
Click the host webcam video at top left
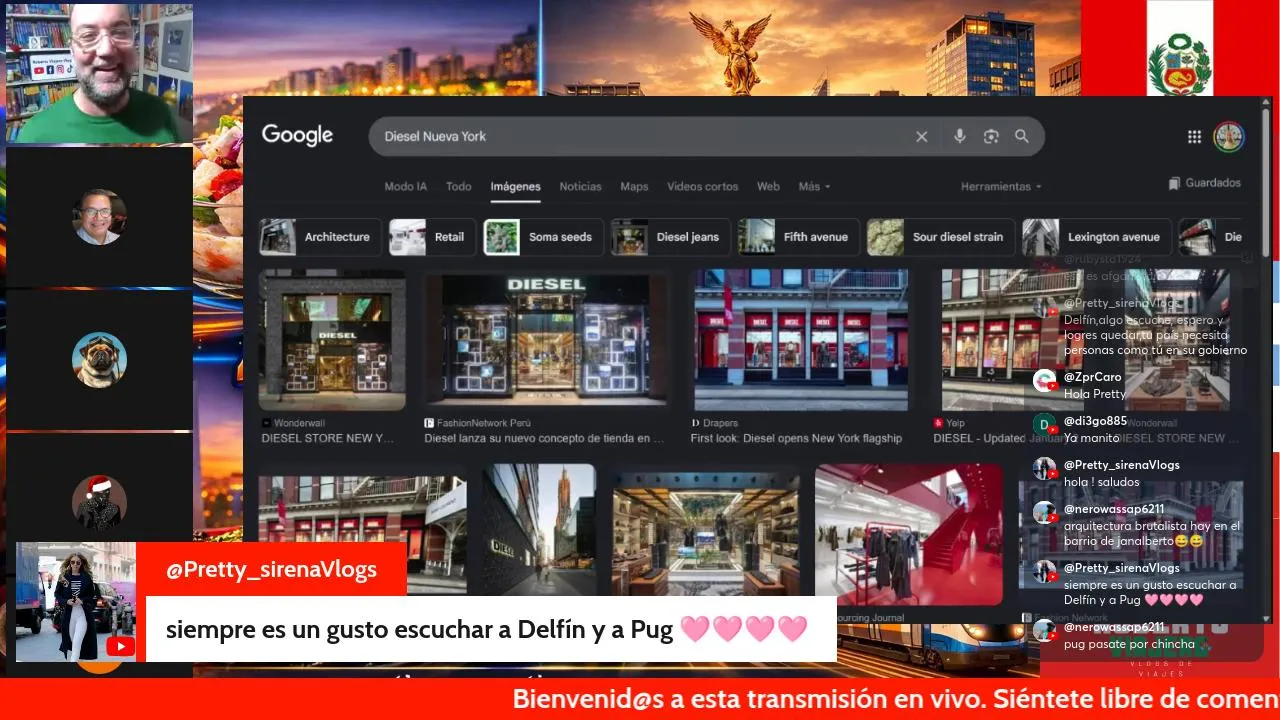pyautogui.click(x=99, y=73)
